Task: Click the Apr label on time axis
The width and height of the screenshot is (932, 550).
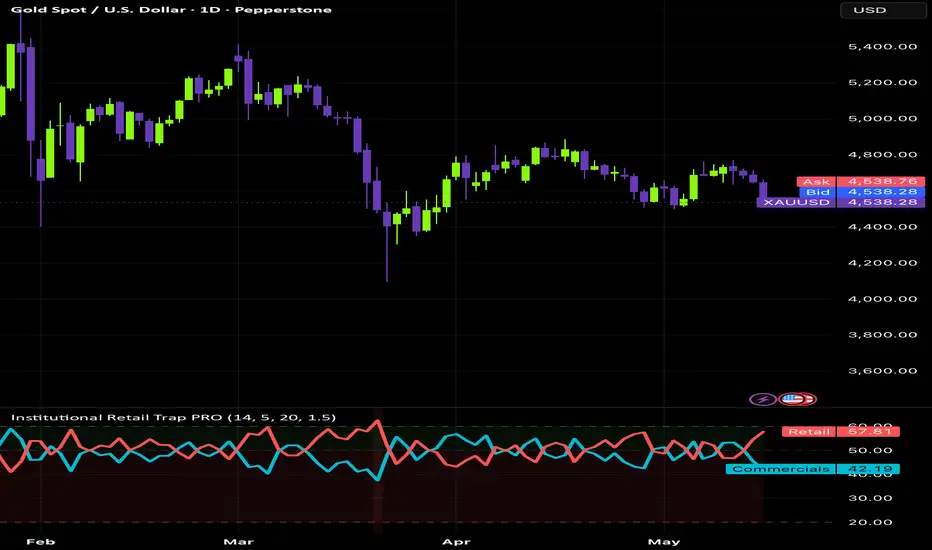Action: (x=456, y=542)
